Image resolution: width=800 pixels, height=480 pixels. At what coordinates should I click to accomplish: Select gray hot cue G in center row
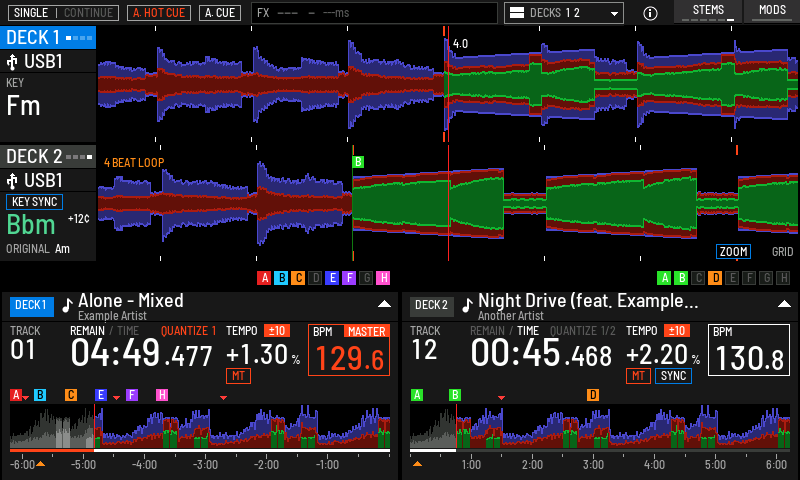pos(366,278)
